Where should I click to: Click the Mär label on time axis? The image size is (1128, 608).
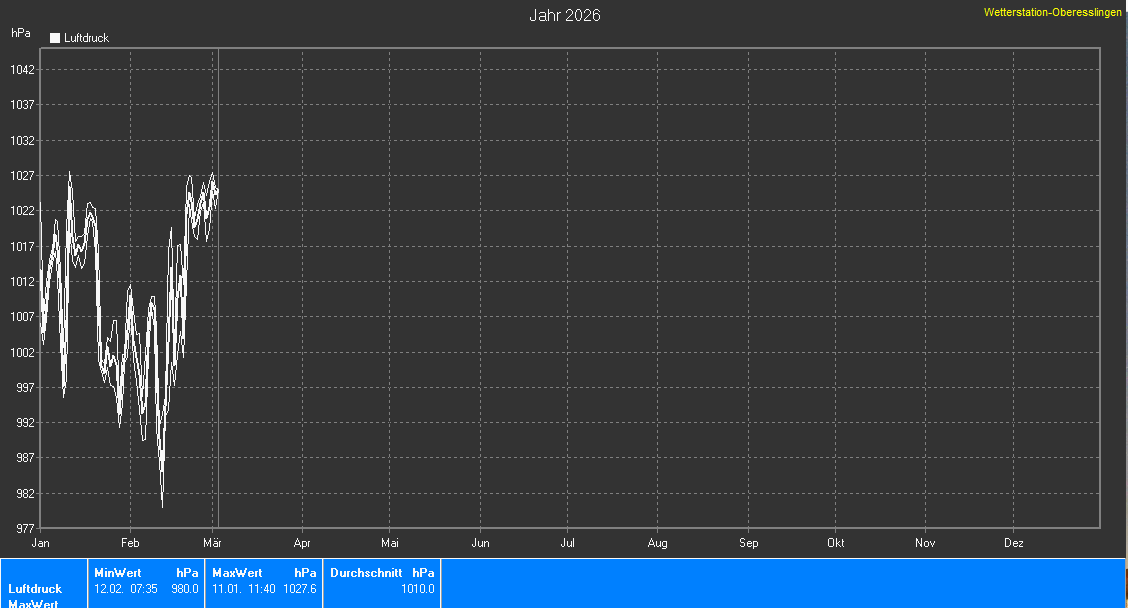tap(212, 543)
